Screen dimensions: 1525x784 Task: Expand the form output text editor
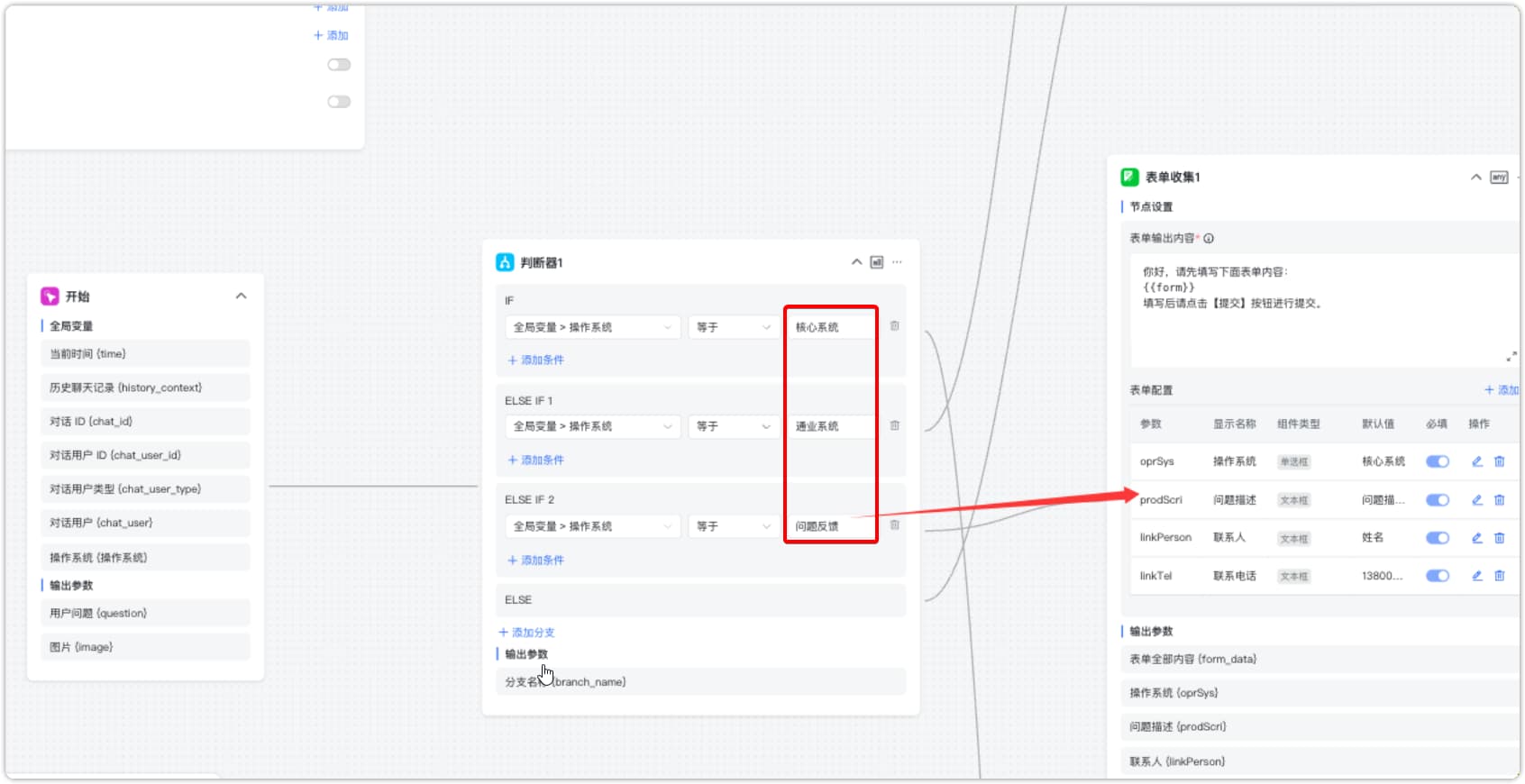coord(1511,357)
